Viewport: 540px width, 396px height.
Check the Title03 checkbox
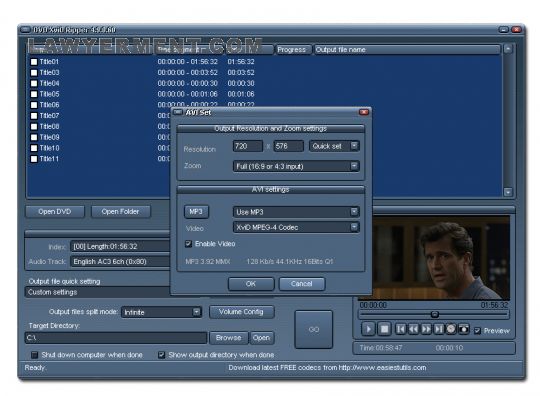click(x=34, y=73)
